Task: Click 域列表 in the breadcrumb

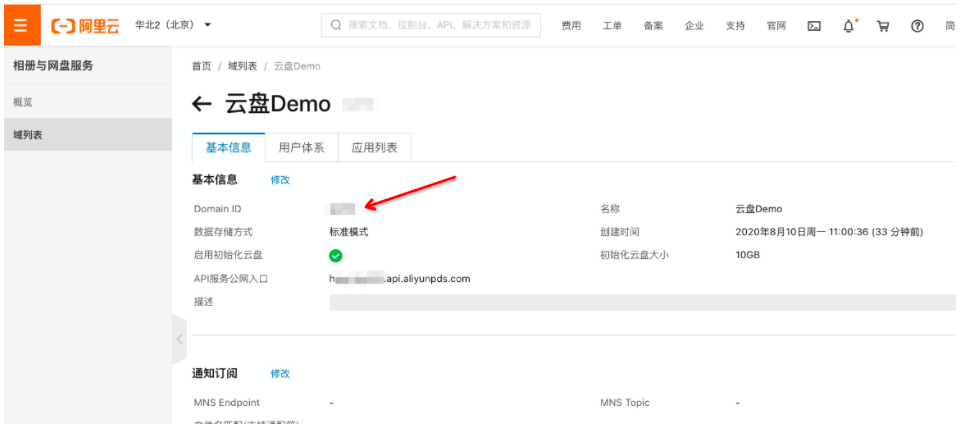Action: pyautogui.click(x=242, y=66)
